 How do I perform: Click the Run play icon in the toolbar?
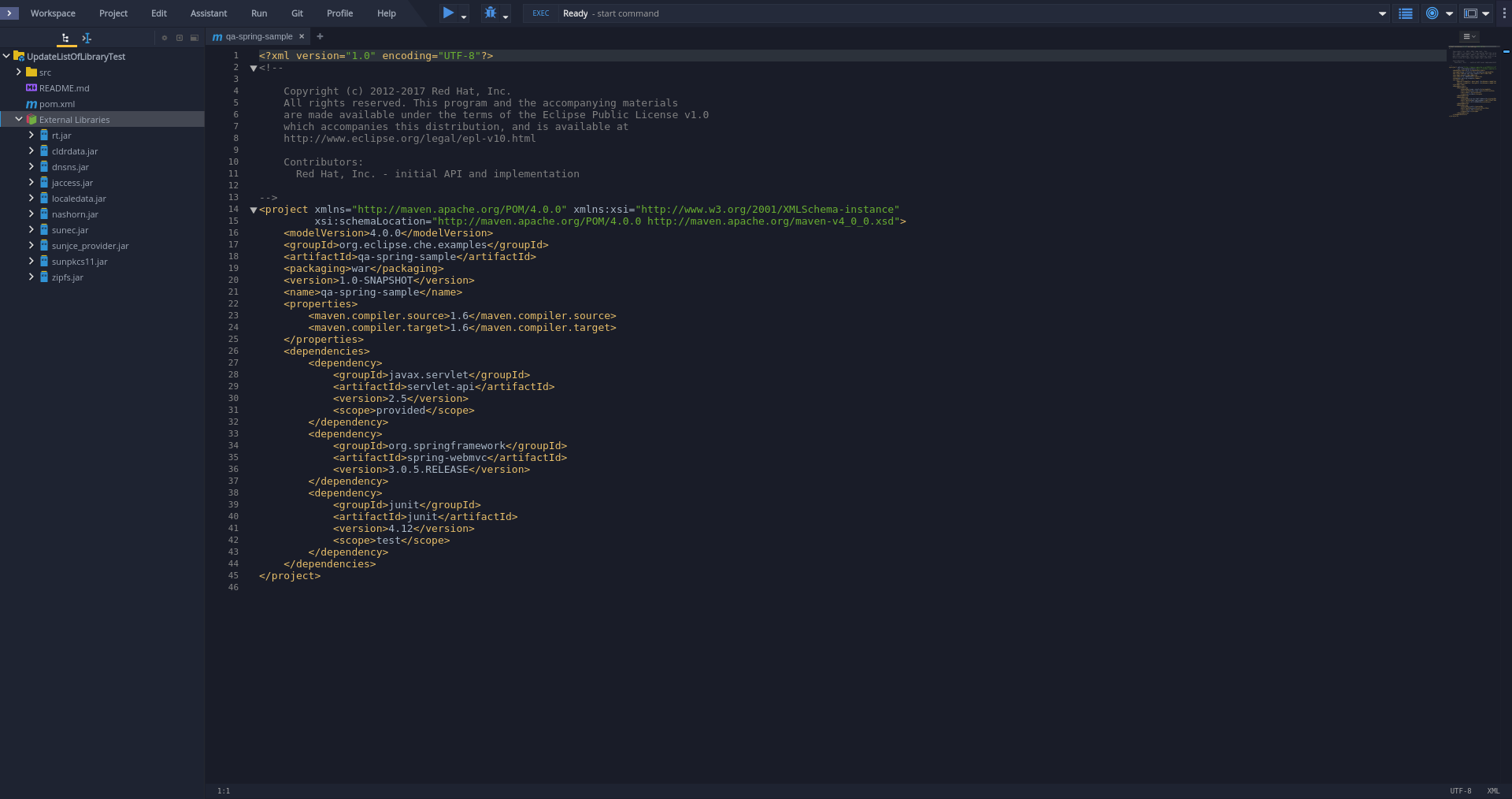tap(448, 13)
